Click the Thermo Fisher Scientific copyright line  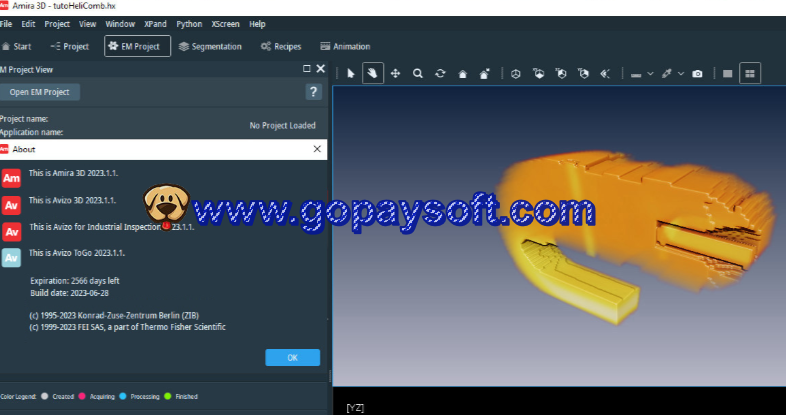click(x=127, y=327)
